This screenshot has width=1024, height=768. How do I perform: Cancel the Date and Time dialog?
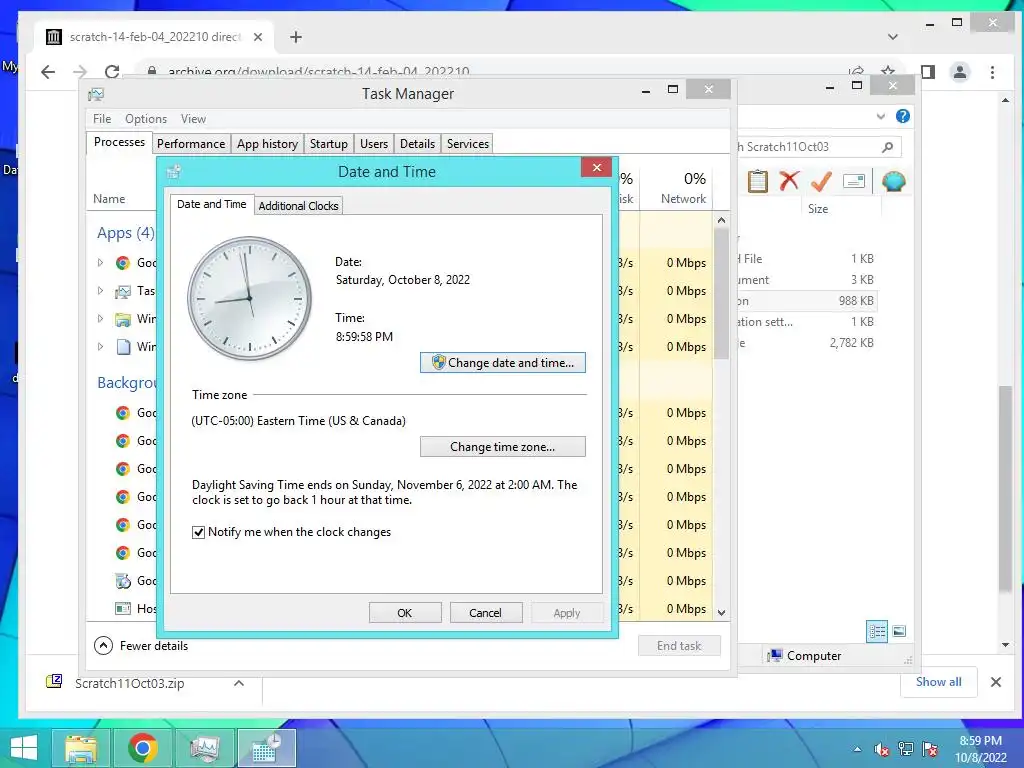pyautogui.click(x=485, y=613)
